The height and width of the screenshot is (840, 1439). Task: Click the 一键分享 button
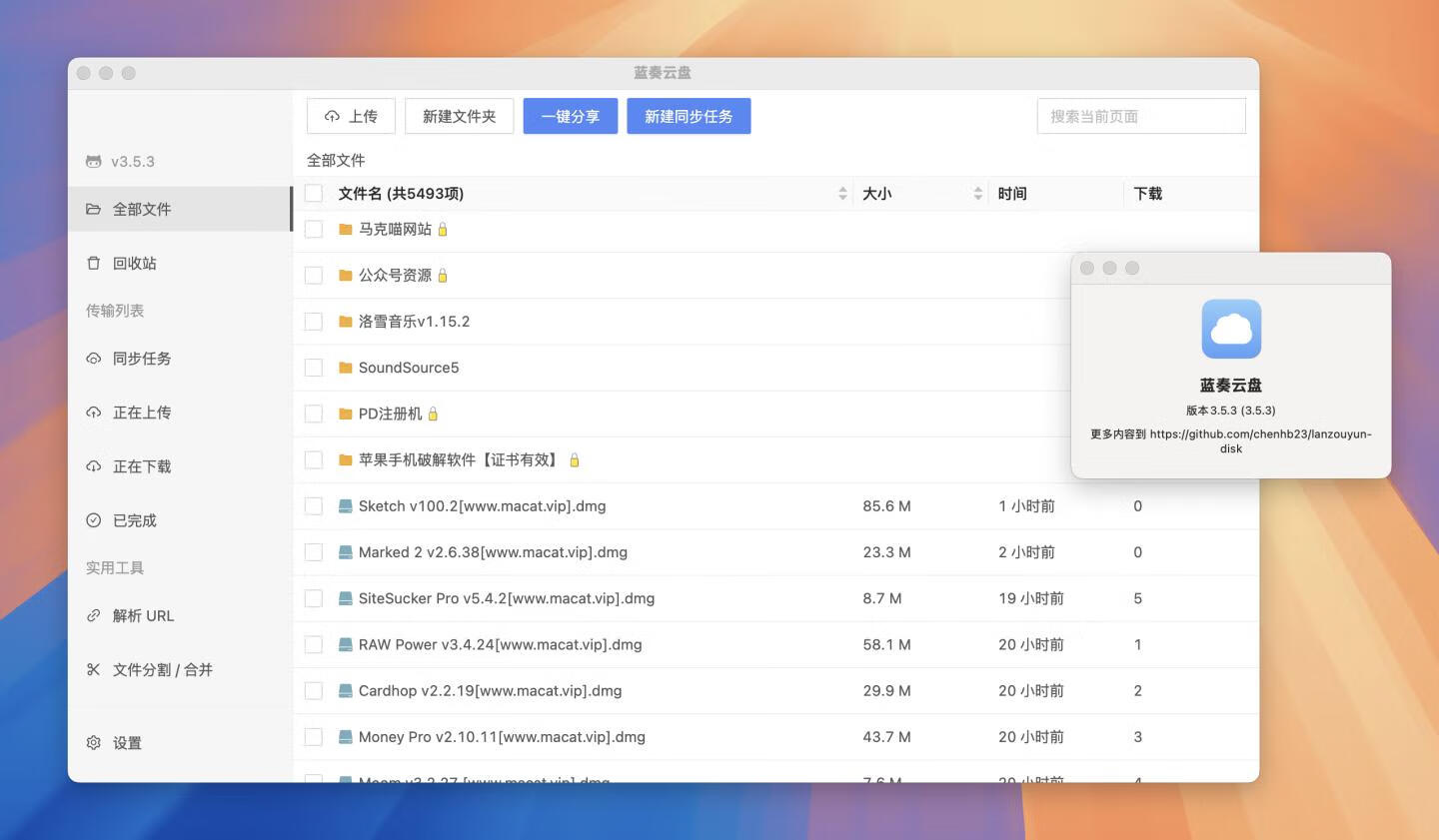click(x=571, y=116)
